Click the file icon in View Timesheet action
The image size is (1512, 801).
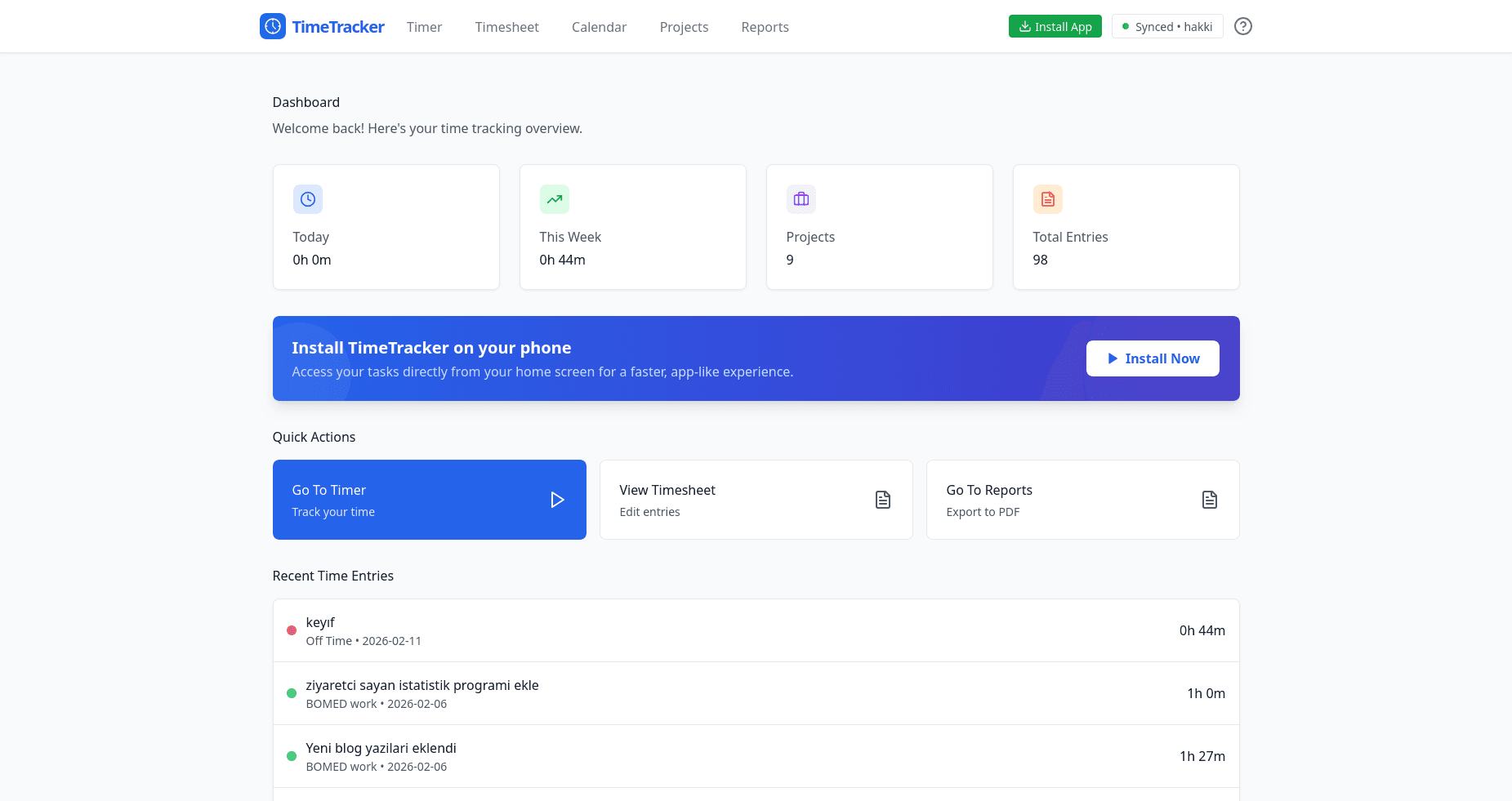[x=882, y=499]
